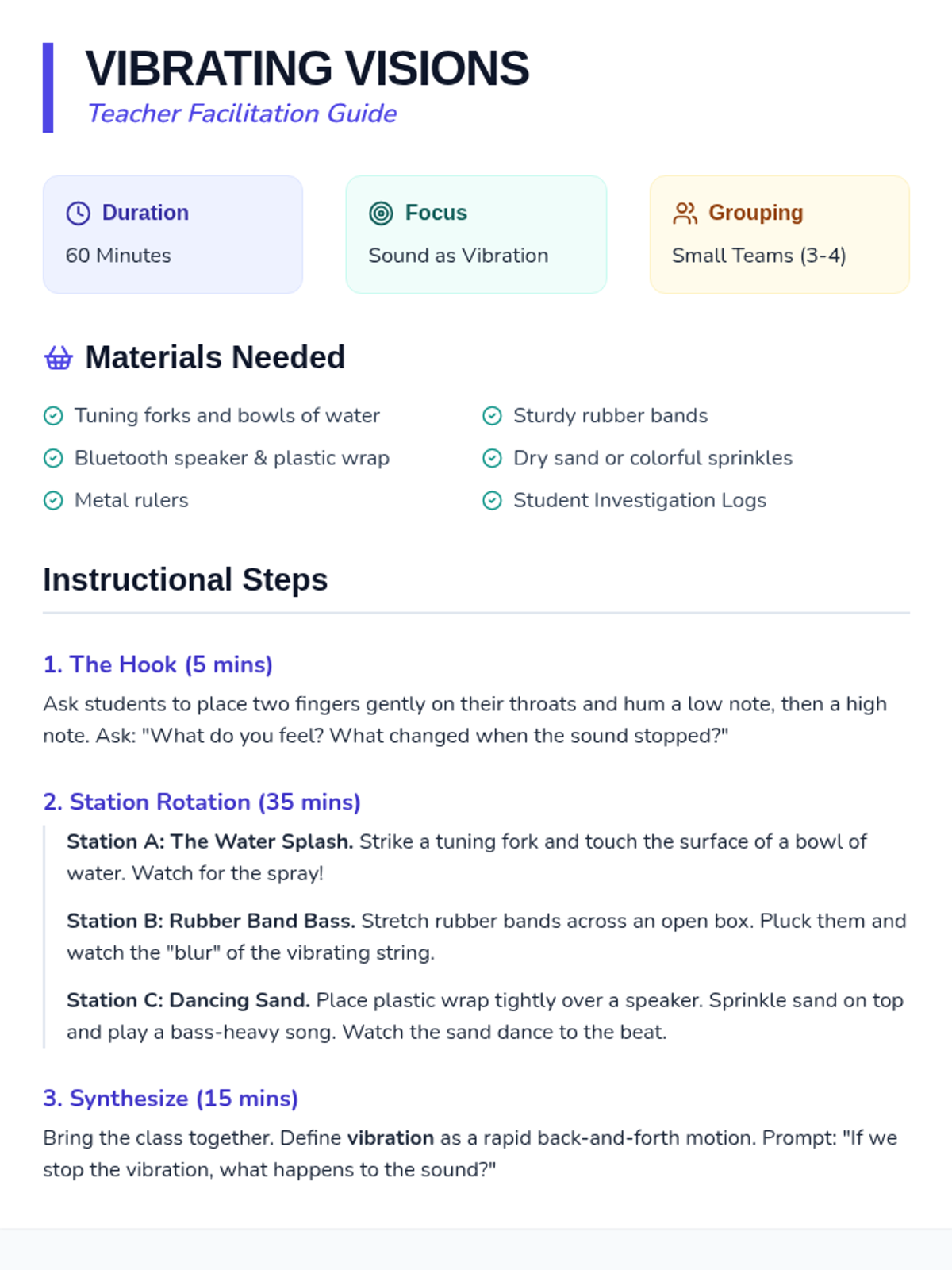Click the 'Small Teams (3-4)' grouping text
952x1270 pixels.
pos(758,256)
